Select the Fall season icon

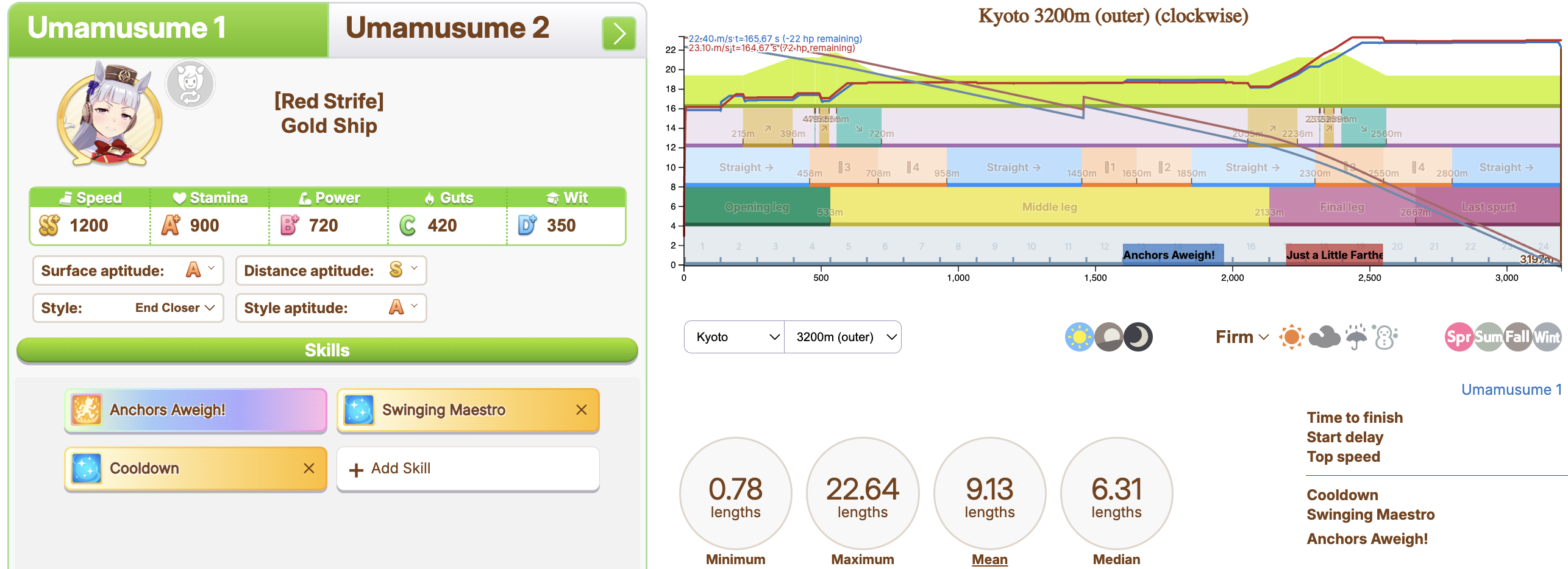1517,337
